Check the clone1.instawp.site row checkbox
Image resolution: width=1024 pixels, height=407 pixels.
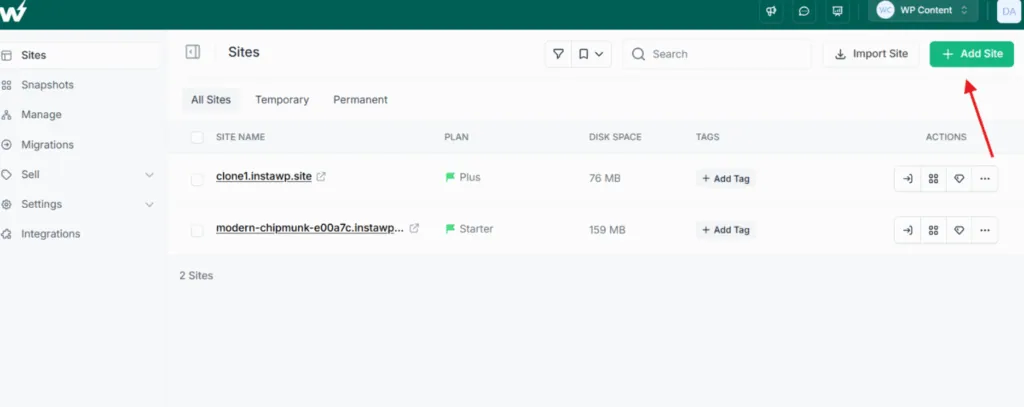[197, 180]
